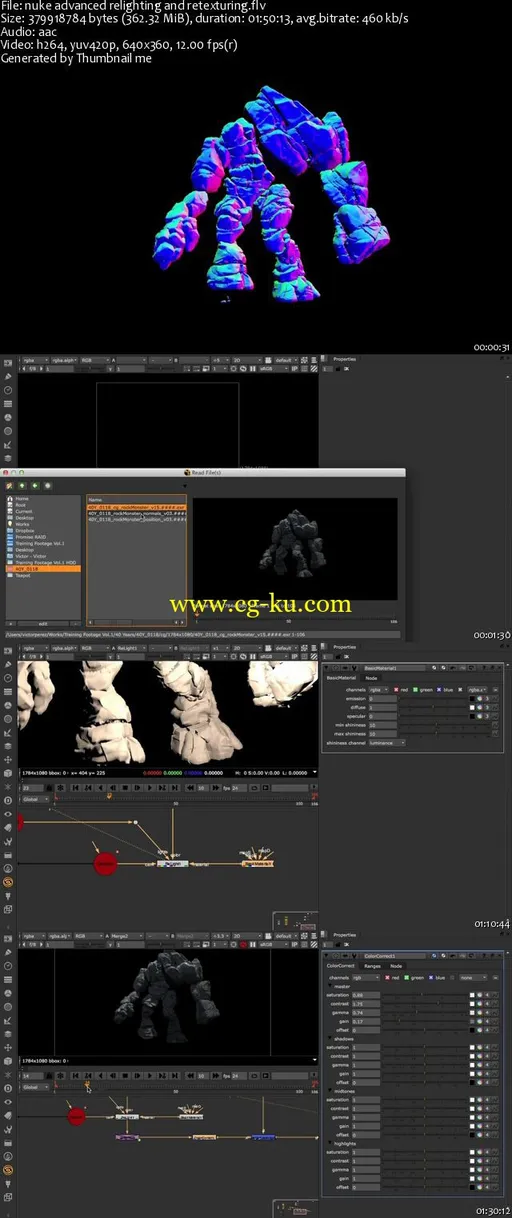Viewport: 512px width, 1218px height.
Task: Select red round node in ColorCorrect frame graph
Action: [77, 1116]
